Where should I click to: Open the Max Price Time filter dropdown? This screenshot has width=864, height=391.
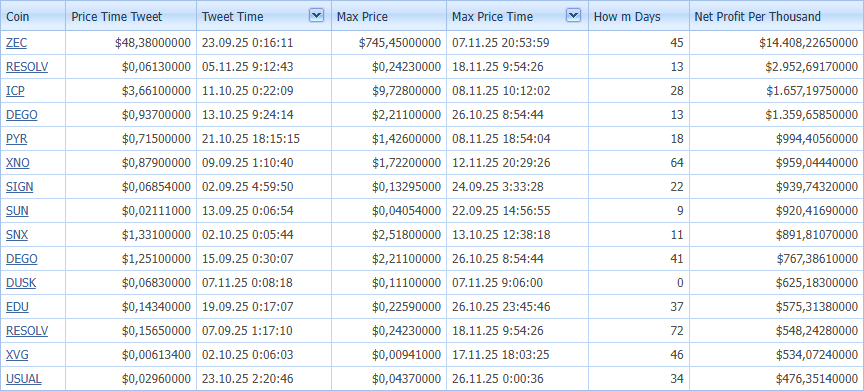tap(574, 15)
